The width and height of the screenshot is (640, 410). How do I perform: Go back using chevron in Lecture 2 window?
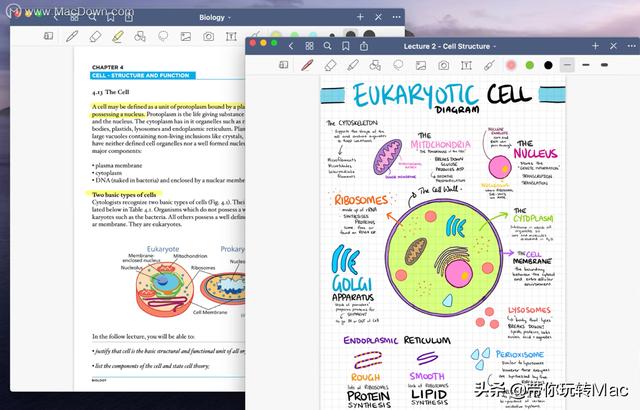[x=291, y=46]
